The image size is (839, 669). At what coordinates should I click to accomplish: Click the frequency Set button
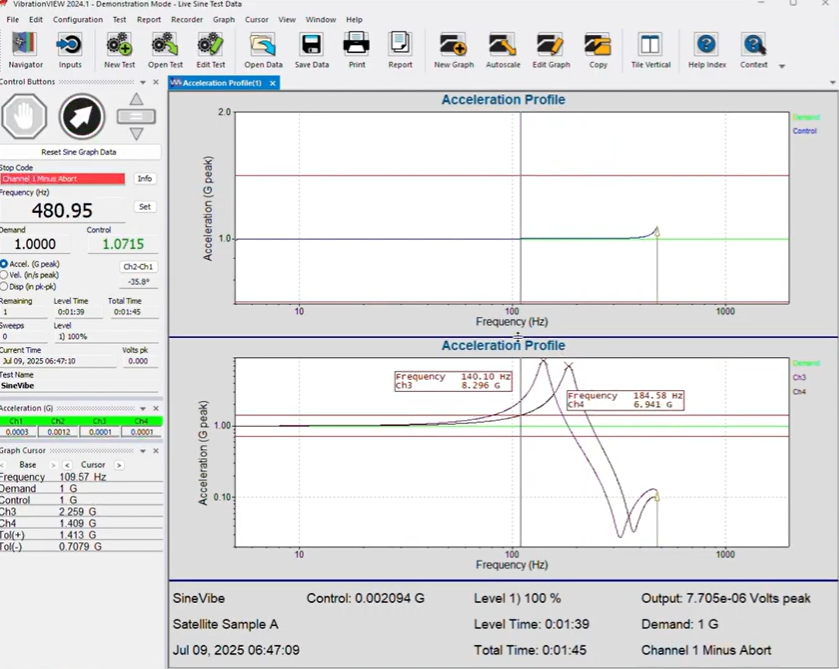tap(144, 207)
